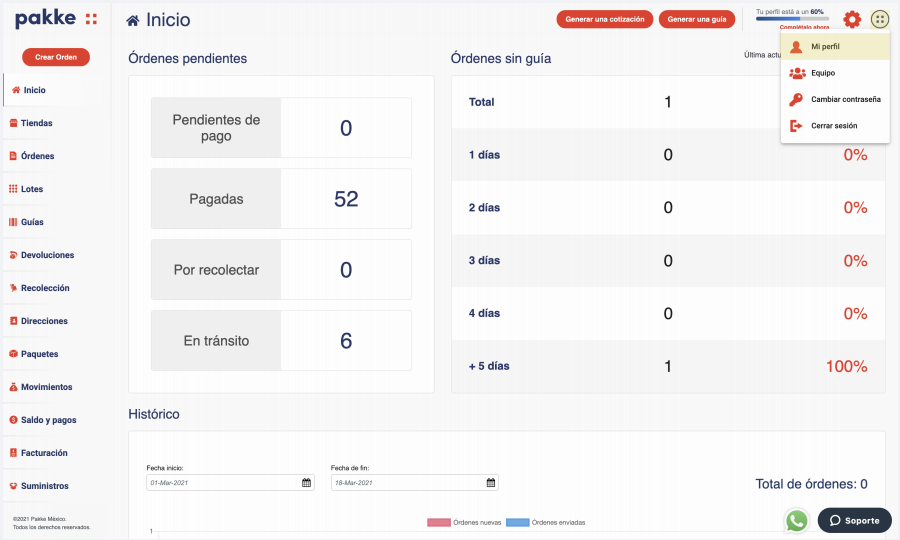
Task: Click the Cerrar sesión exit icon
Action: click(x=796, y=126)
